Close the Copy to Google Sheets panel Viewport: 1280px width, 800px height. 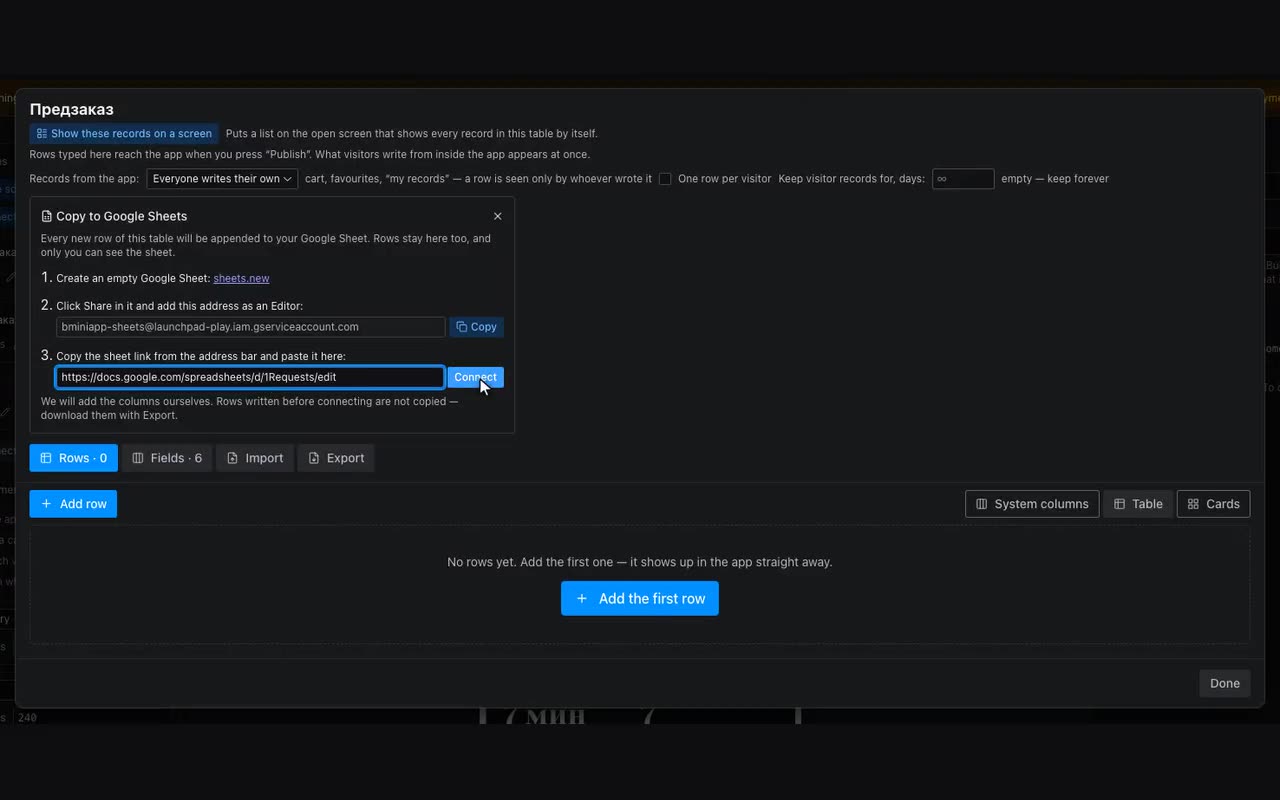(498, 216)
